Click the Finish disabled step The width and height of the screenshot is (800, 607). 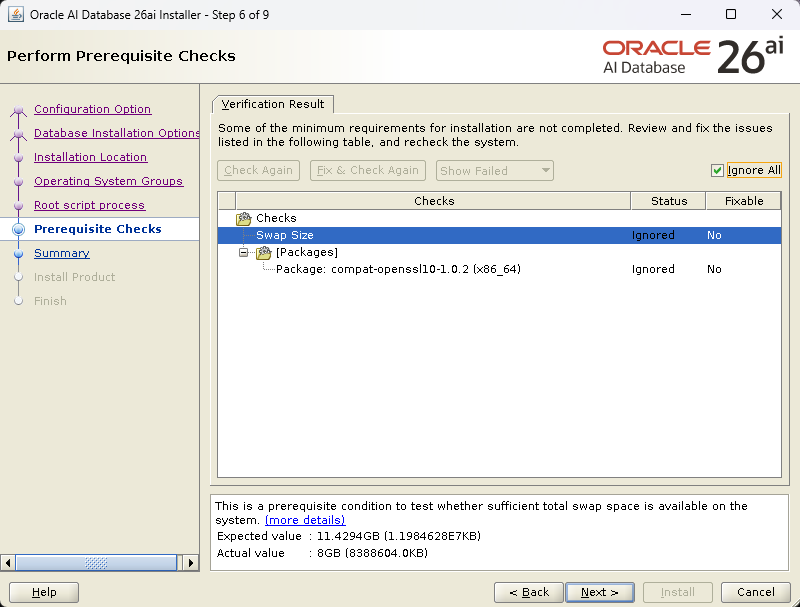click(50, 301)
